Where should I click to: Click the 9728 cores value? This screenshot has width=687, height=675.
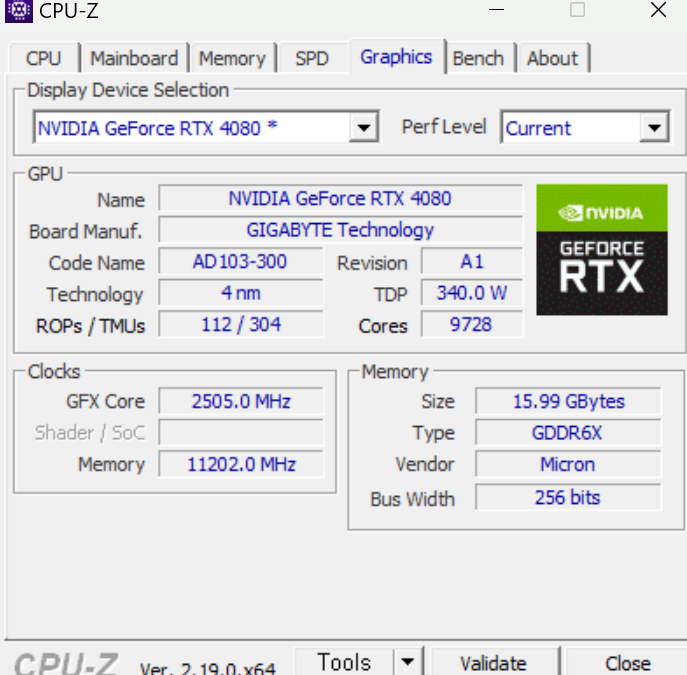click(471, 325)
